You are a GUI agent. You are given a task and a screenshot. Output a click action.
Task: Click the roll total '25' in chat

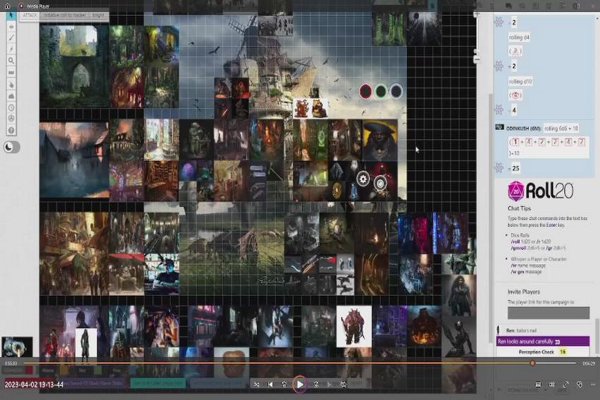pyautogui.click(x=516, y=168)
